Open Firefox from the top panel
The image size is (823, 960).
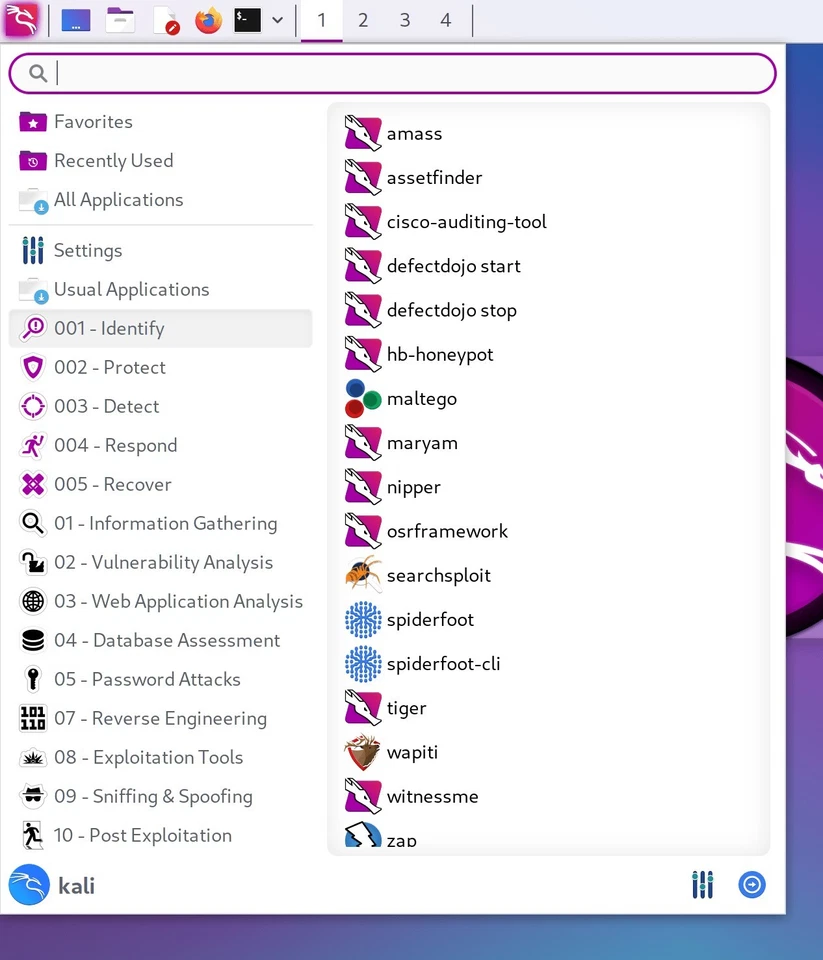tap(207, 18)
